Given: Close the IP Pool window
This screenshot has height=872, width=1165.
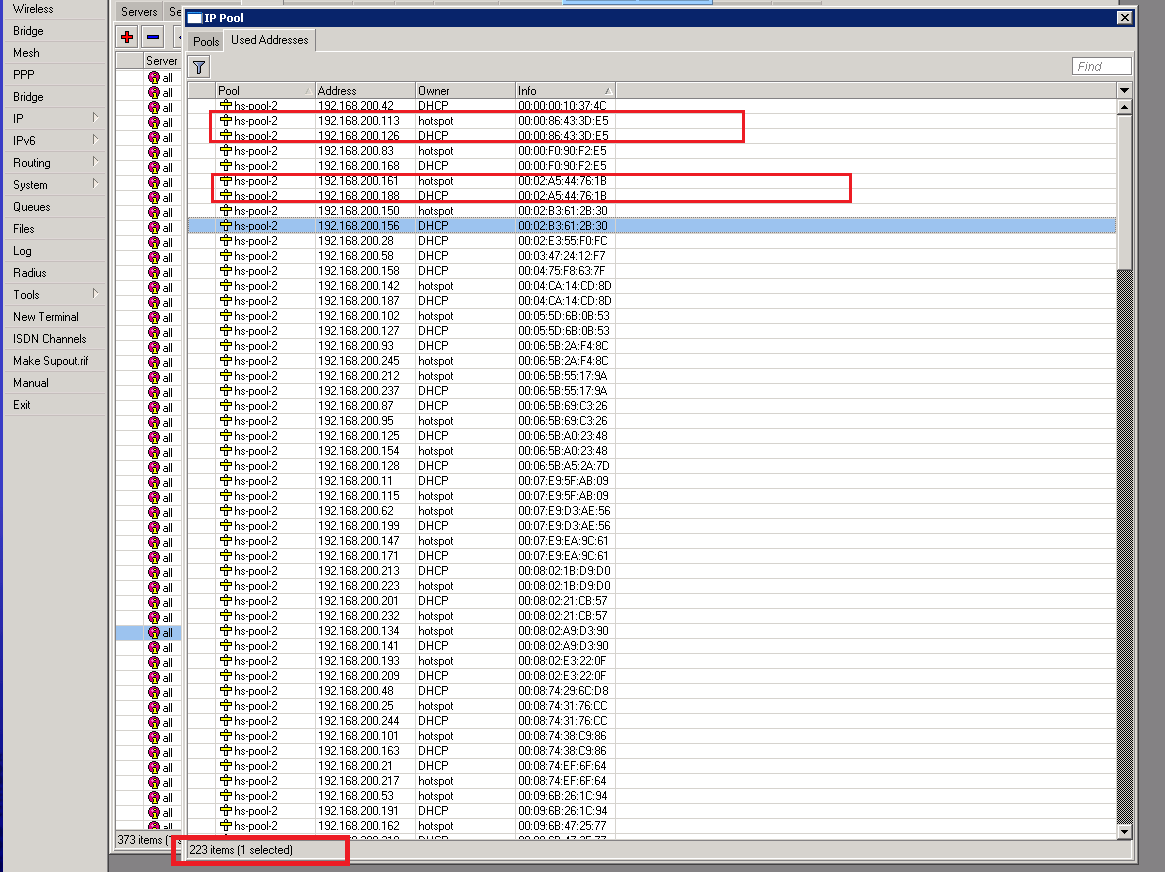Looking at the screenshot, I should (1124, 17).
